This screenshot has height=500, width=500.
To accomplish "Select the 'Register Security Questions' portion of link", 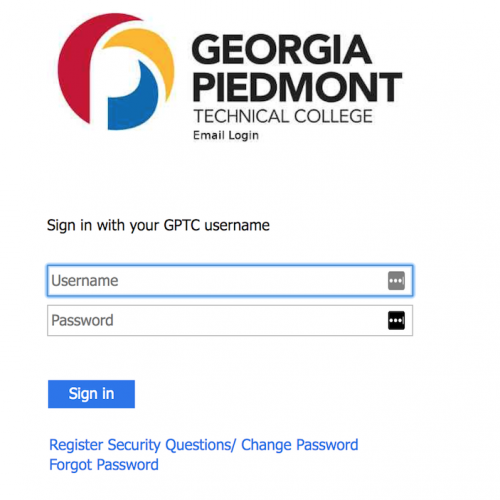I will (140, 445).
